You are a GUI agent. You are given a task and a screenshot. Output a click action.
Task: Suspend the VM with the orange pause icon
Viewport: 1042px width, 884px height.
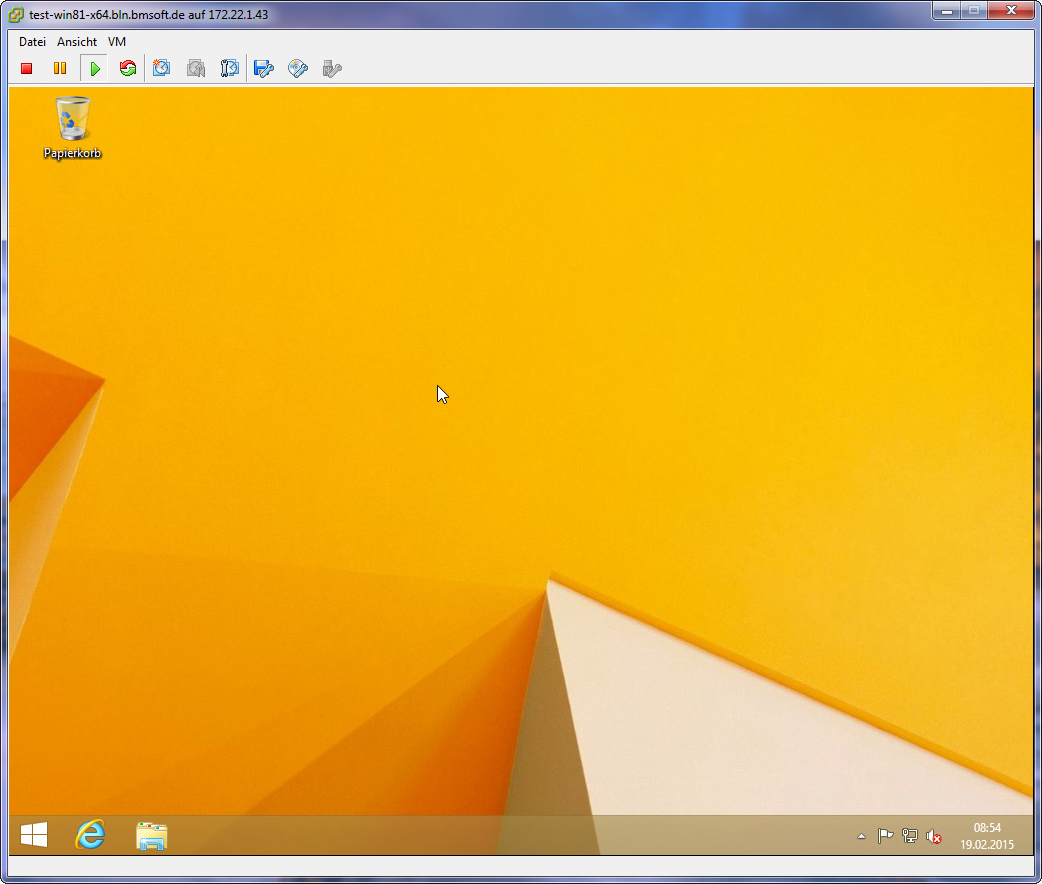coord(60,68)
